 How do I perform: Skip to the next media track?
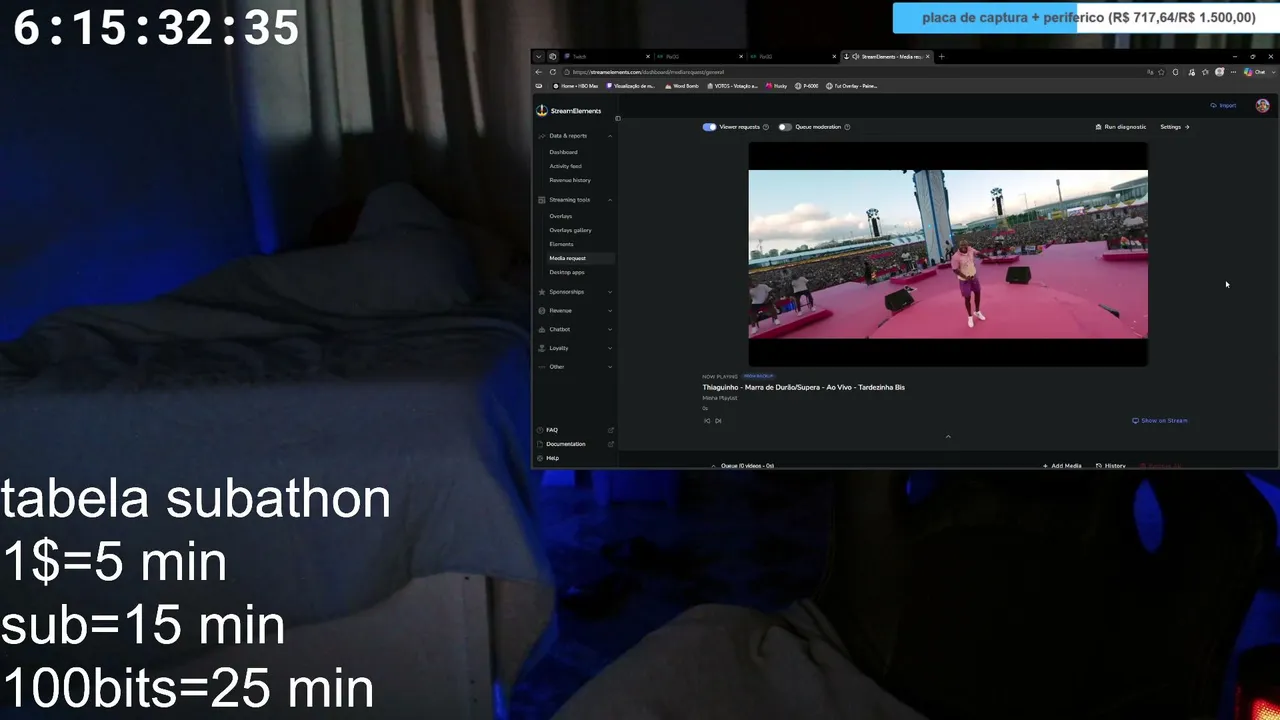pos(718,421)
